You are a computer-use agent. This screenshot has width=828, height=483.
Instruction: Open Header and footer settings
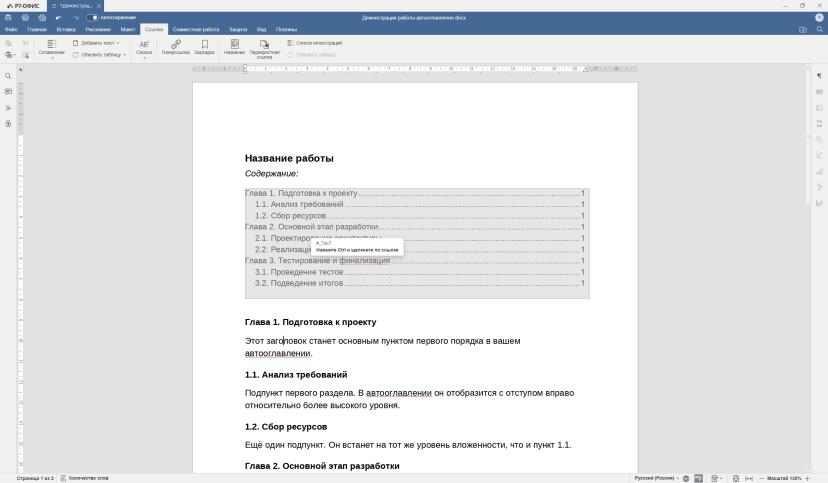819,124
